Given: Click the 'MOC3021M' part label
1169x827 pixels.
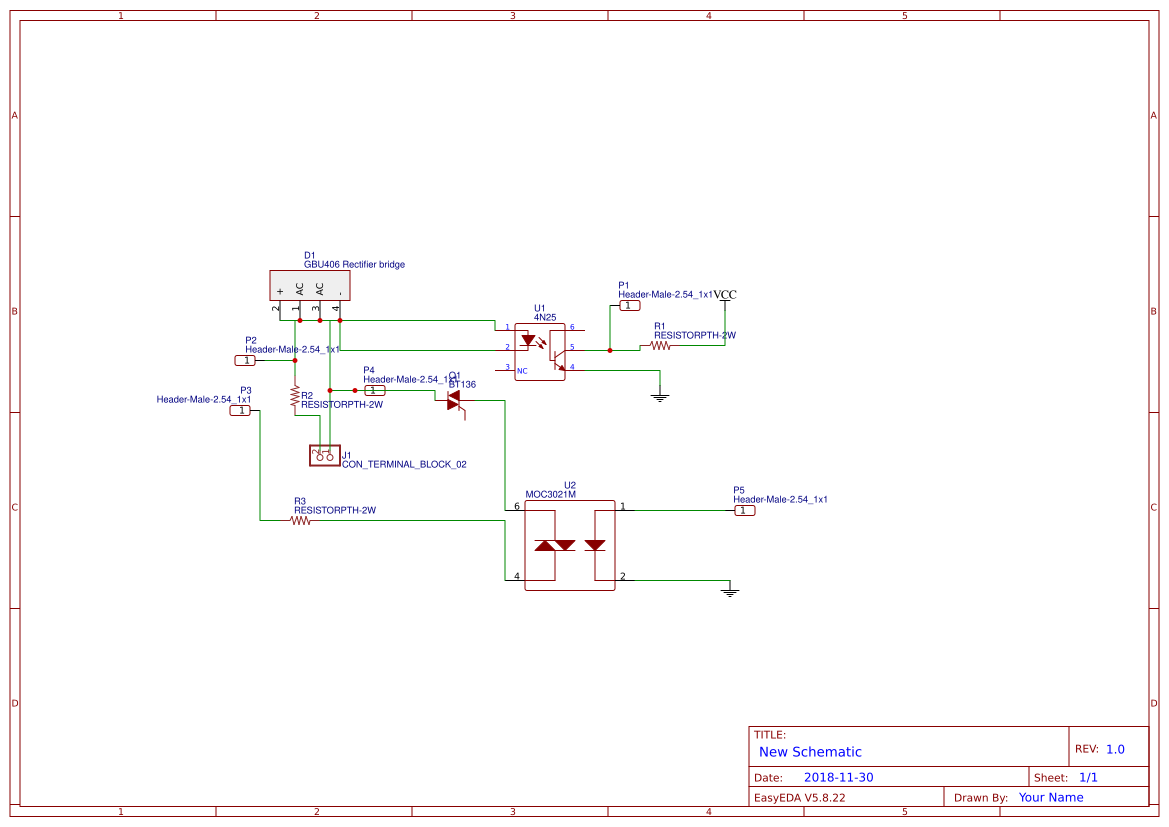Looking at the screenshot, I should (x=550, y=494).
